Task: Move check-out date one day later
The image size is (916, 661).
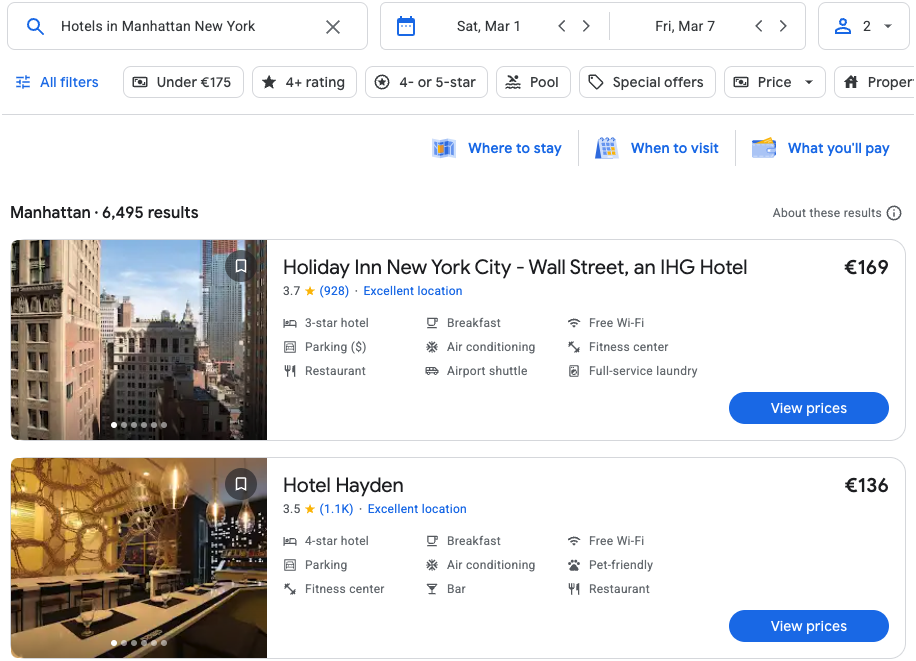Action: [783, 27]
